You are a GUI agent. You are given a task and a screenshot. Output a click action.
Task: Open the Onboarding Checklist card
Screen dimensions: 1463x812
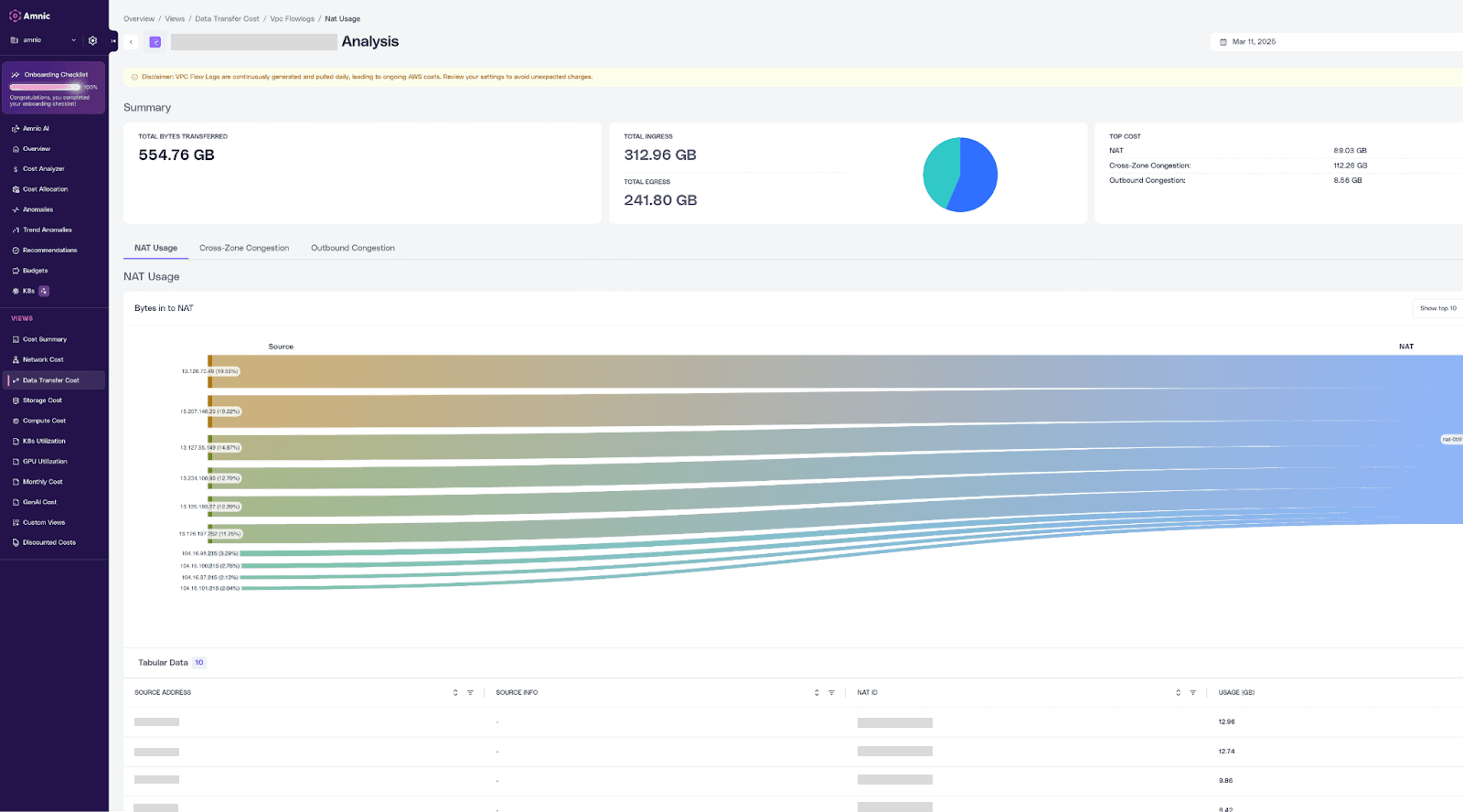coord(54,88)
